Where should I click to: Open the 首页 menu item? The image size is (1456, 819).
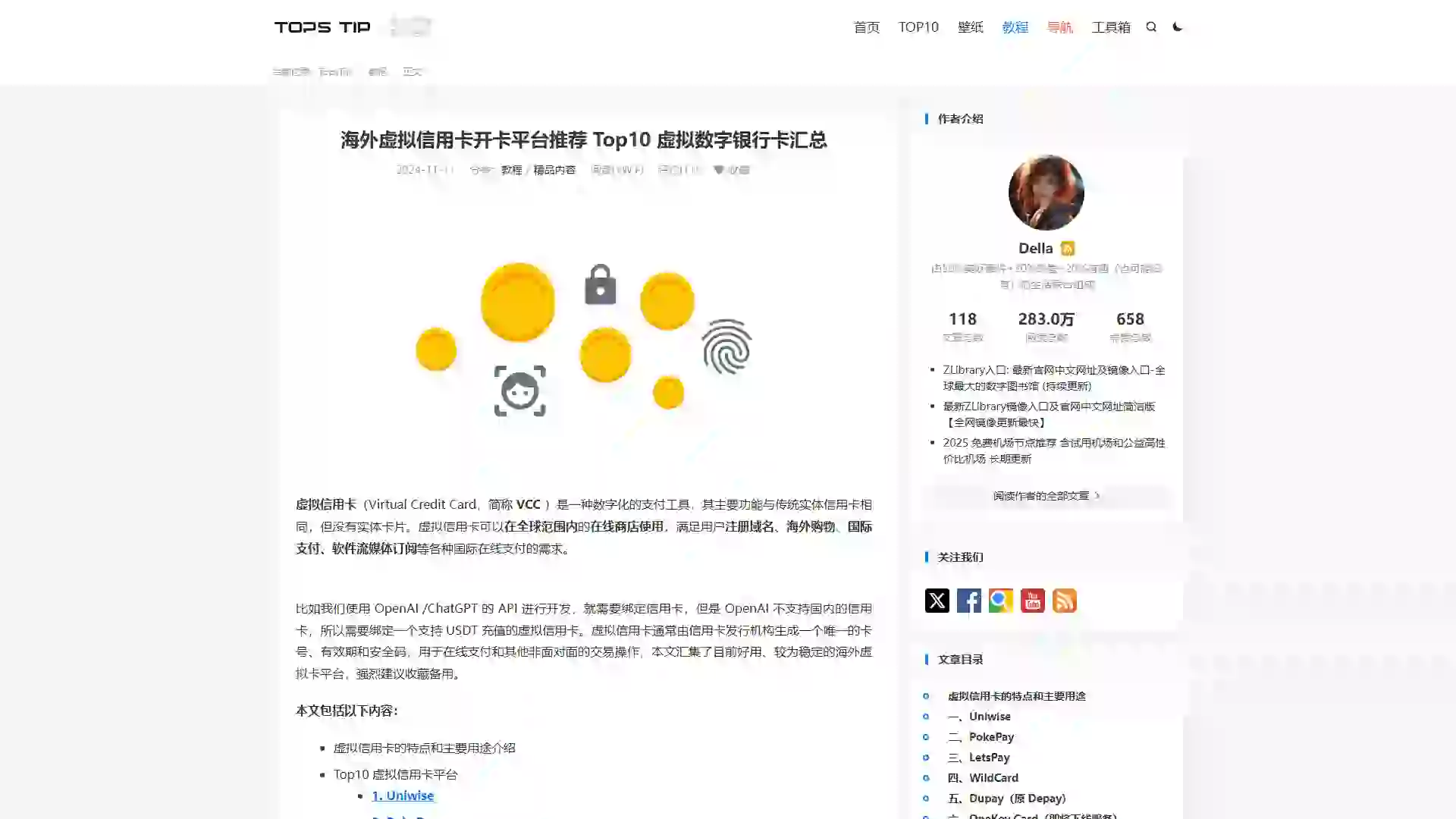click(x=867, y=27)
